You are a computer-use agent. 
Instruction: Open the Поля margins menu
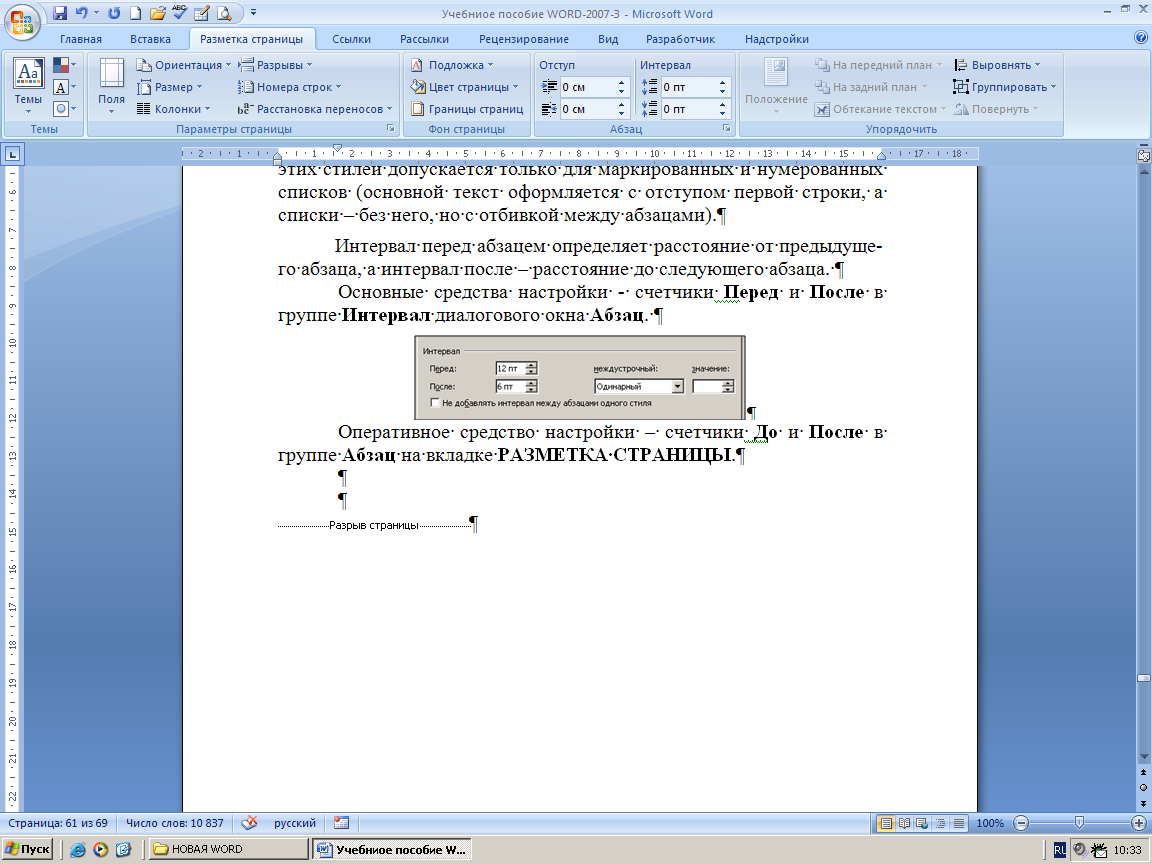tap(112, 85)
